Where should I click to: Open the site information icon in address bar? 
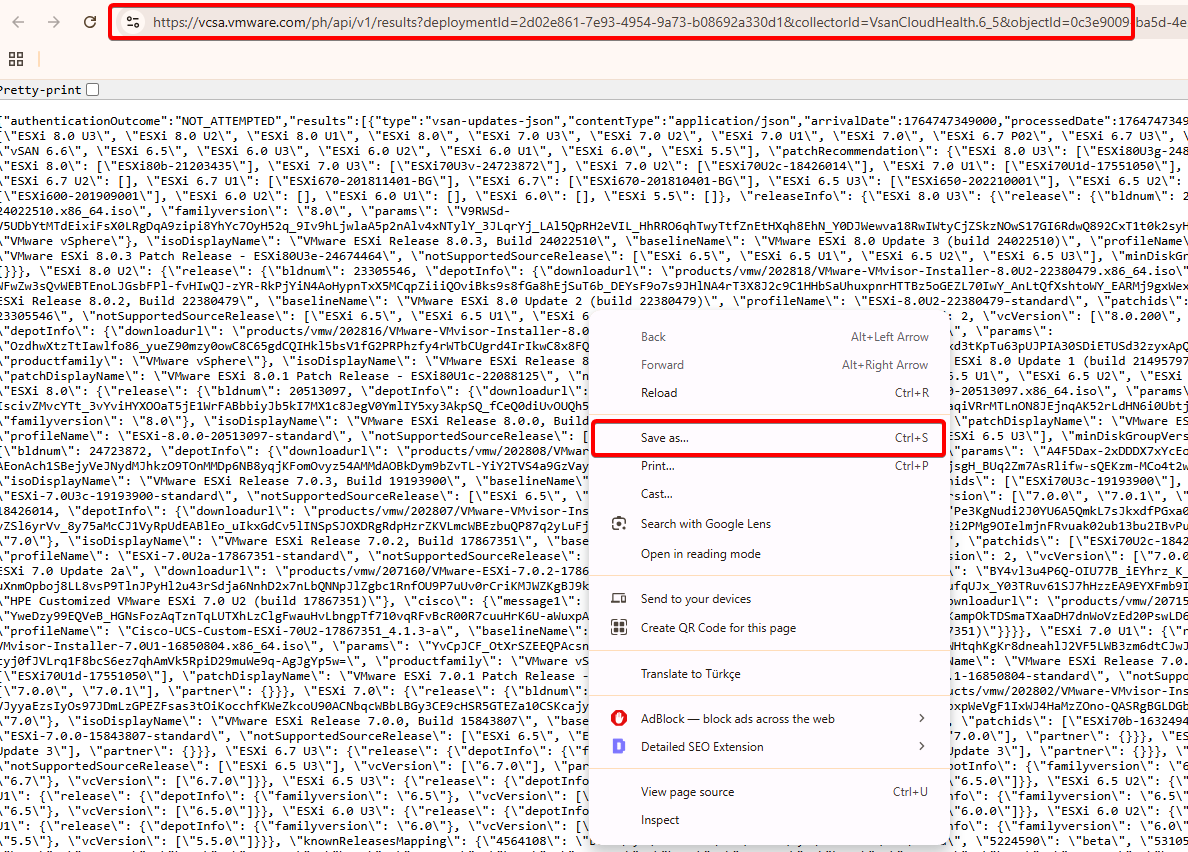tap(132, 22)
